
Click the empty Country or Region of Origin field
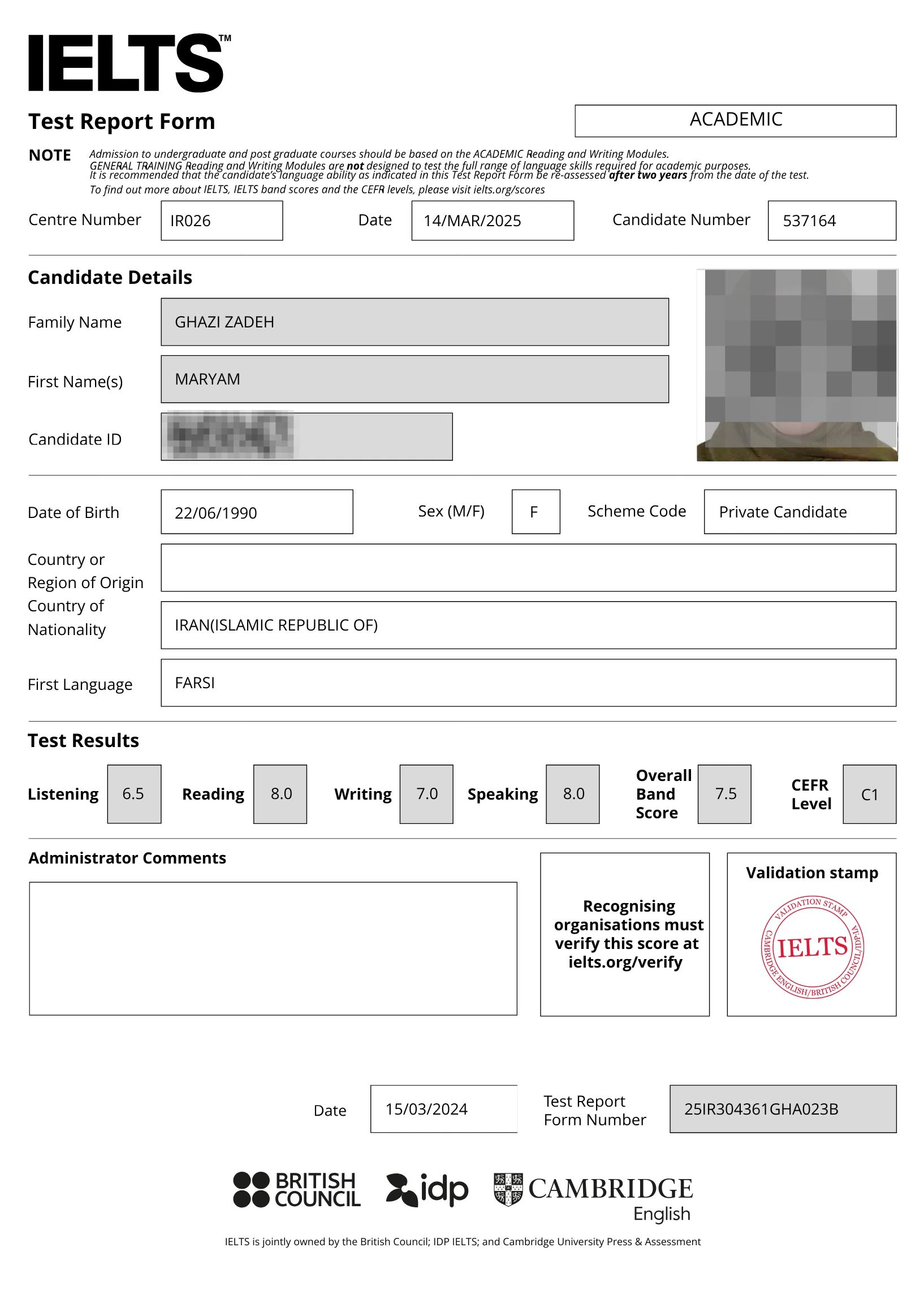pos(528,567)
